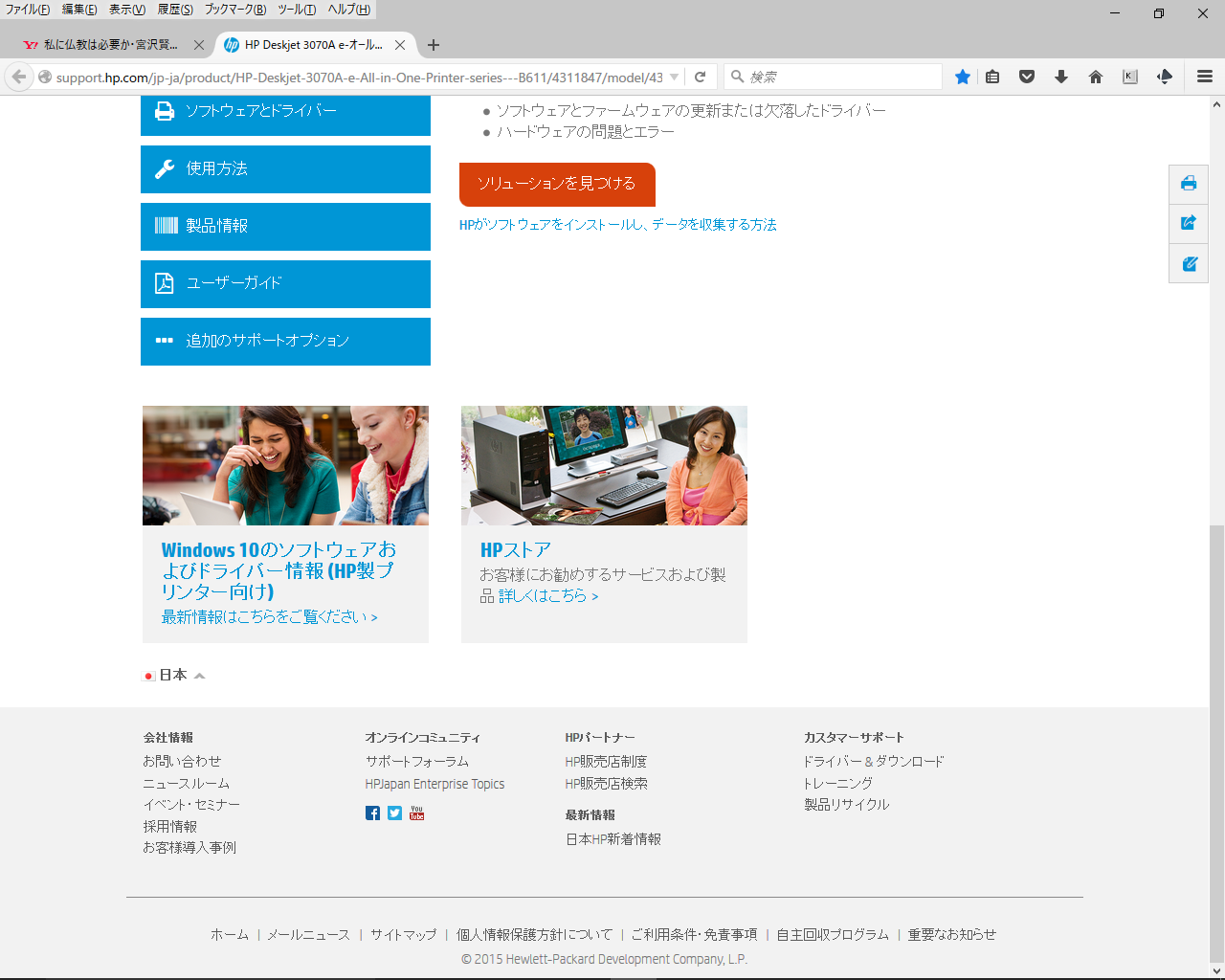The height and width of the screenshot is (980, 1225).
Task: Open the 履歴 menu
Action: click(x=175, y=10)
